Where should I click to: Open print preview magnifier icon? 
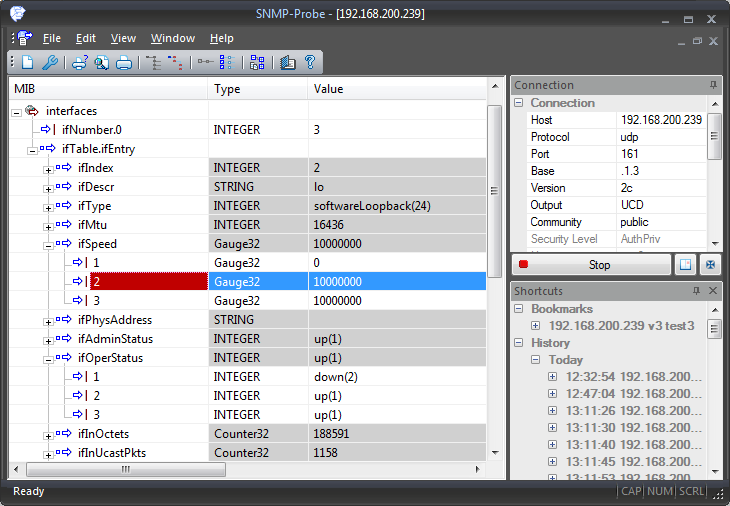pyautogui.click(x=101, y=62)
